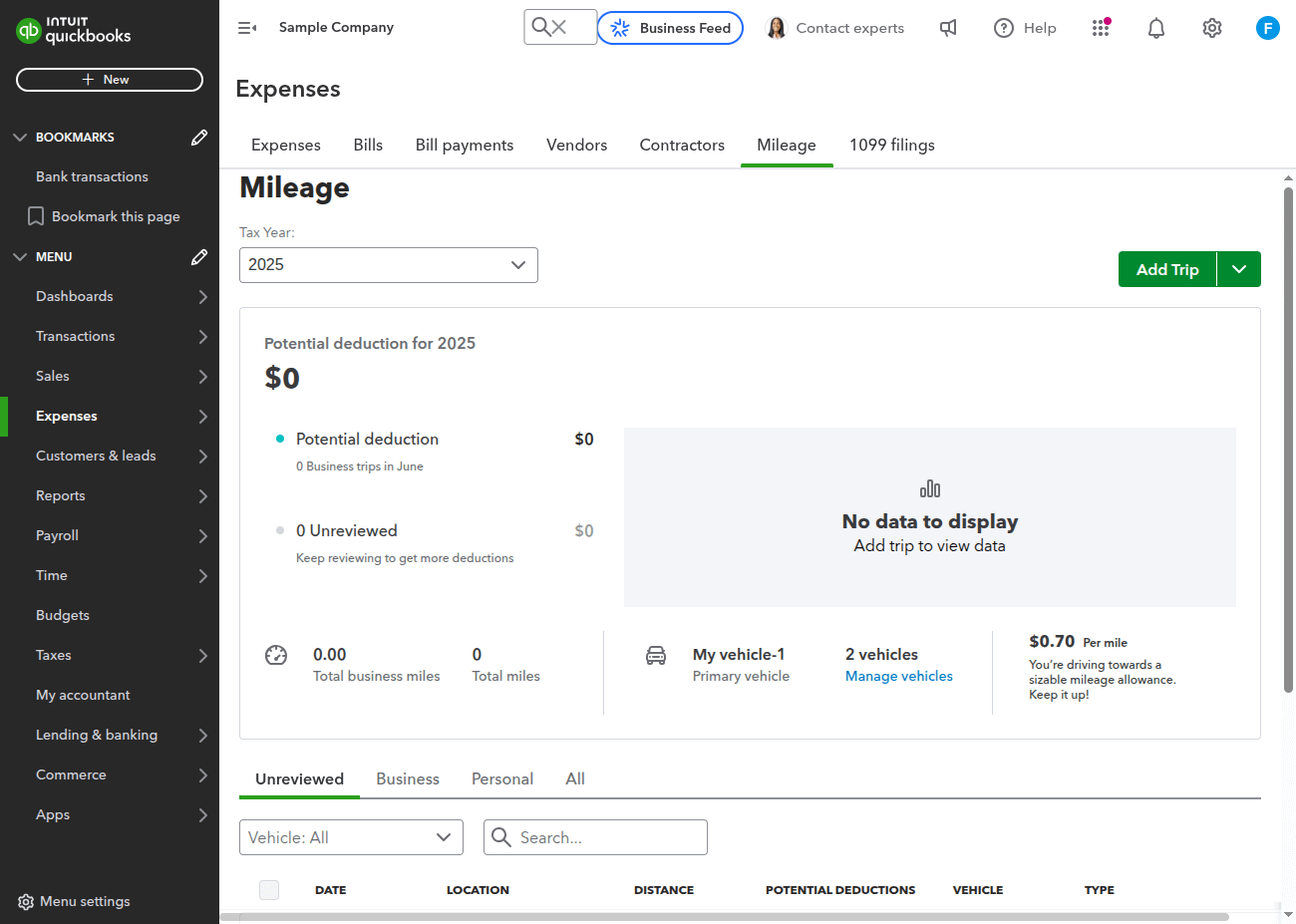Click the vertical page scrollbar
Image resolution: width=1296 pixels, height=924 pixels.
tap(1288, 439)
